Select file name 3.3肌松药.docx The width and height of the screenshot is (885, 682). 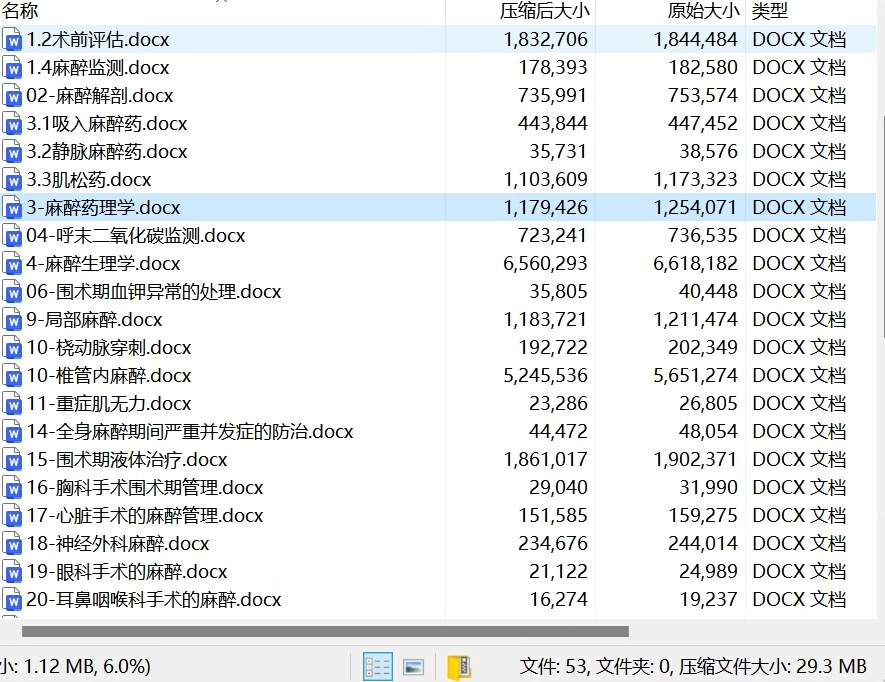pos(89,180)
